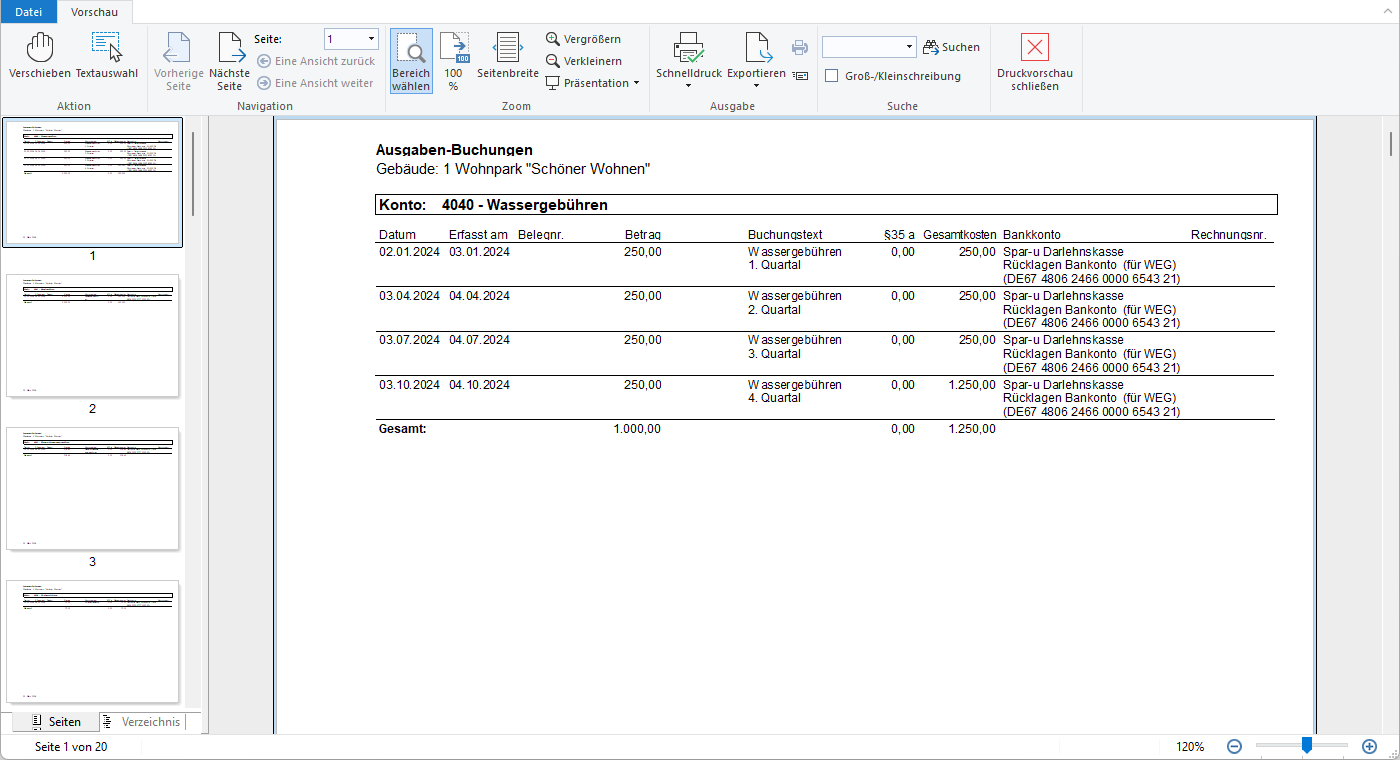This screenshot has height=760, width=1400.
Task: Click the Rechnungsnr. column header
Action: pyautogui.click(x=1230, y=235)
